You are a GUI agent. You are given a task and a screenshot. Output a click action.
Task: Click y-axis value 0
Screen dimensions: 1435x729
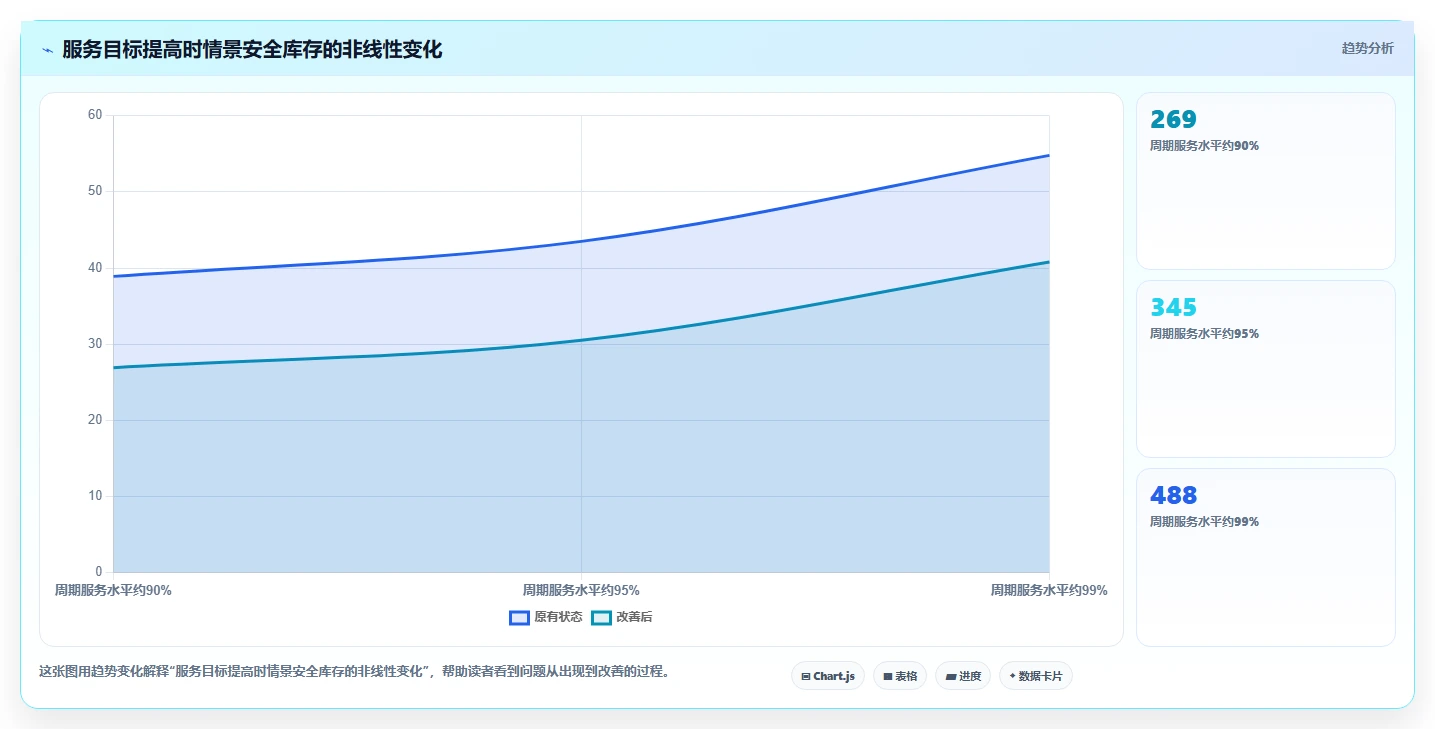(99, 572)
